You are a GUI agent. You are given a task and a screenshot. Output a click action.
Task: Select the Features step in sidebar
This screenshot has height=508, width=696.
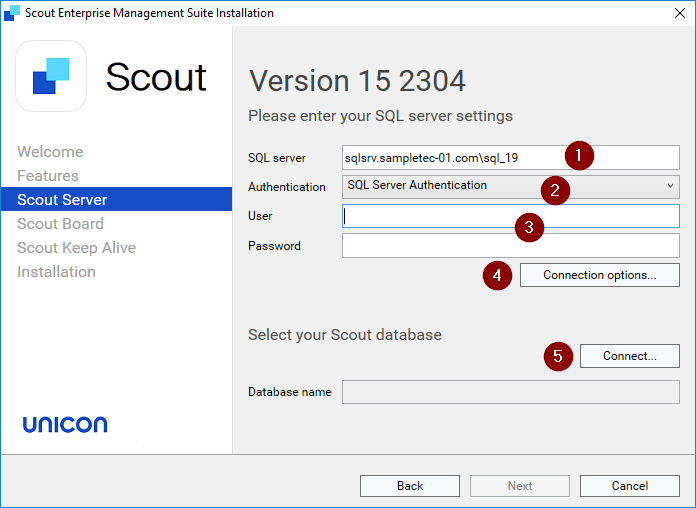(48, 176)
